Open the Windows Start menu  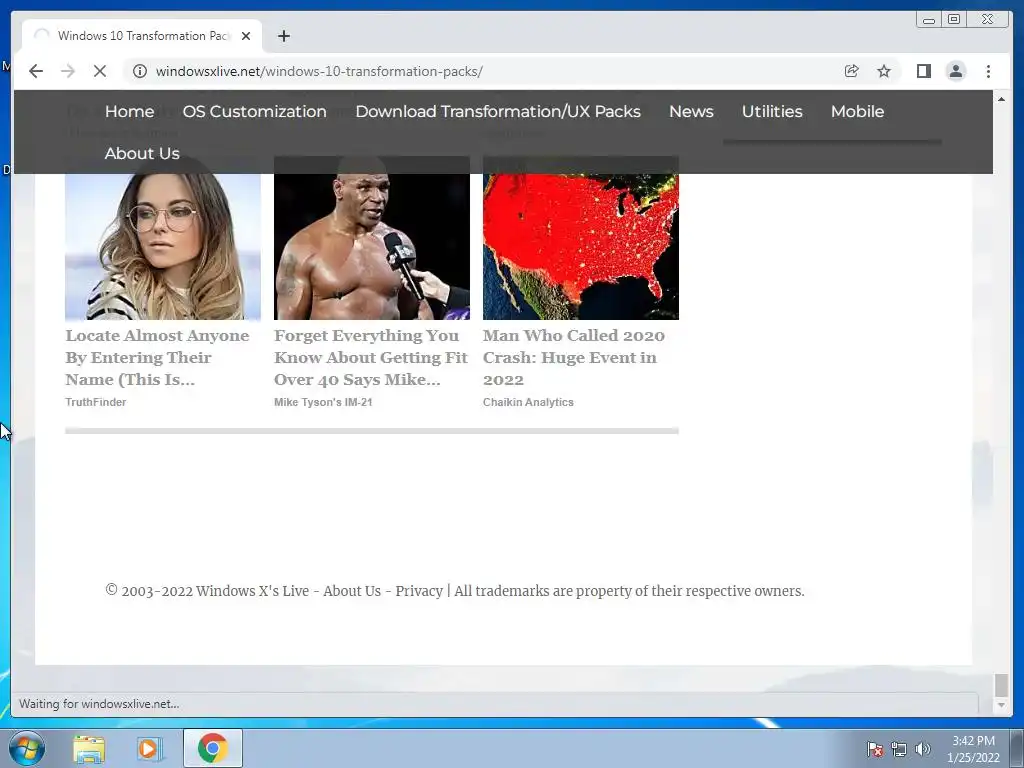[x=27, y=748]
